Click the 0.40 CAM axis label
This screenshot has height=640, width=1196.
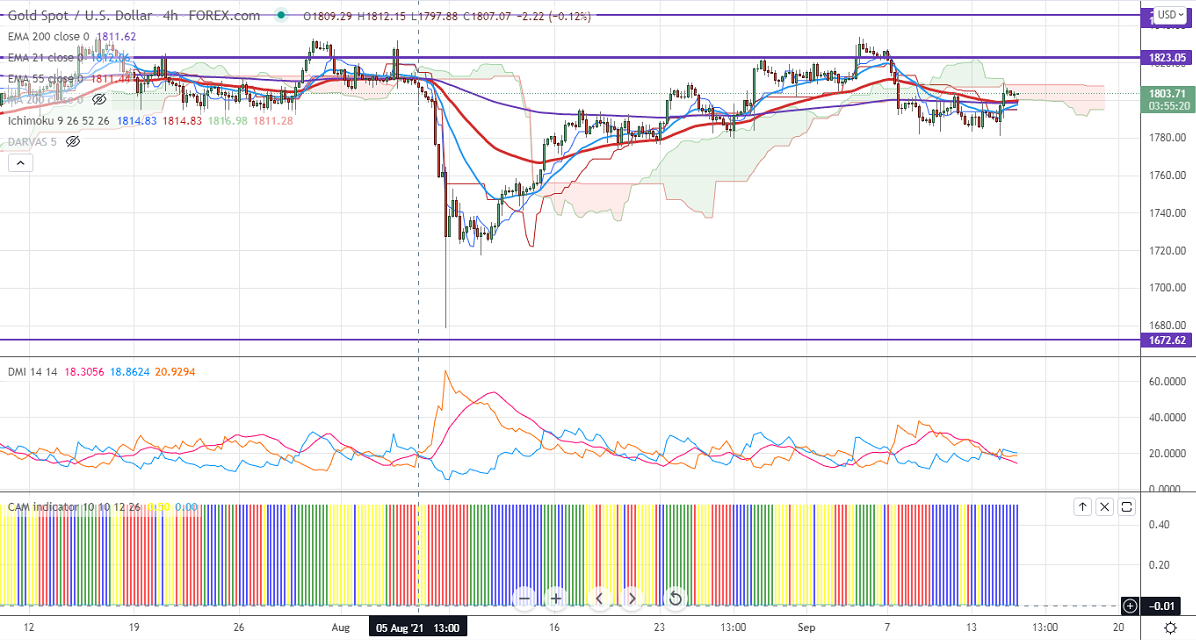(x=1160, y=524)
